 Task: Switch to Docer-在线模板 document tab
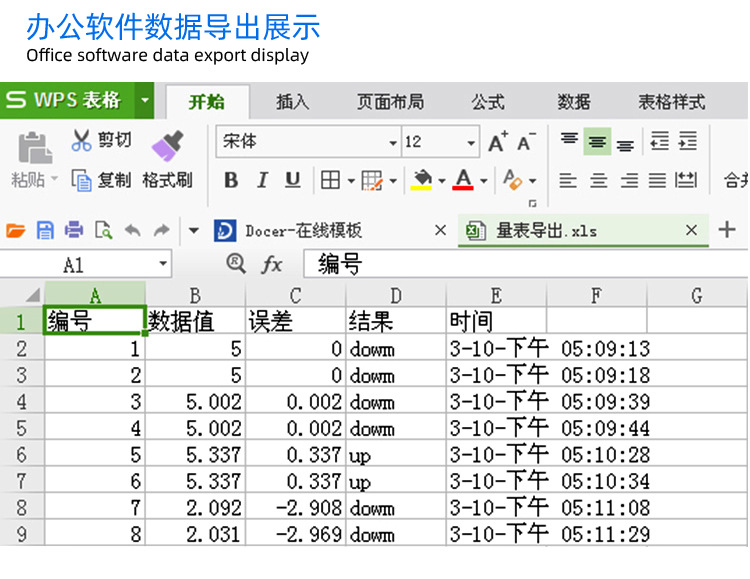coord(303,231)
